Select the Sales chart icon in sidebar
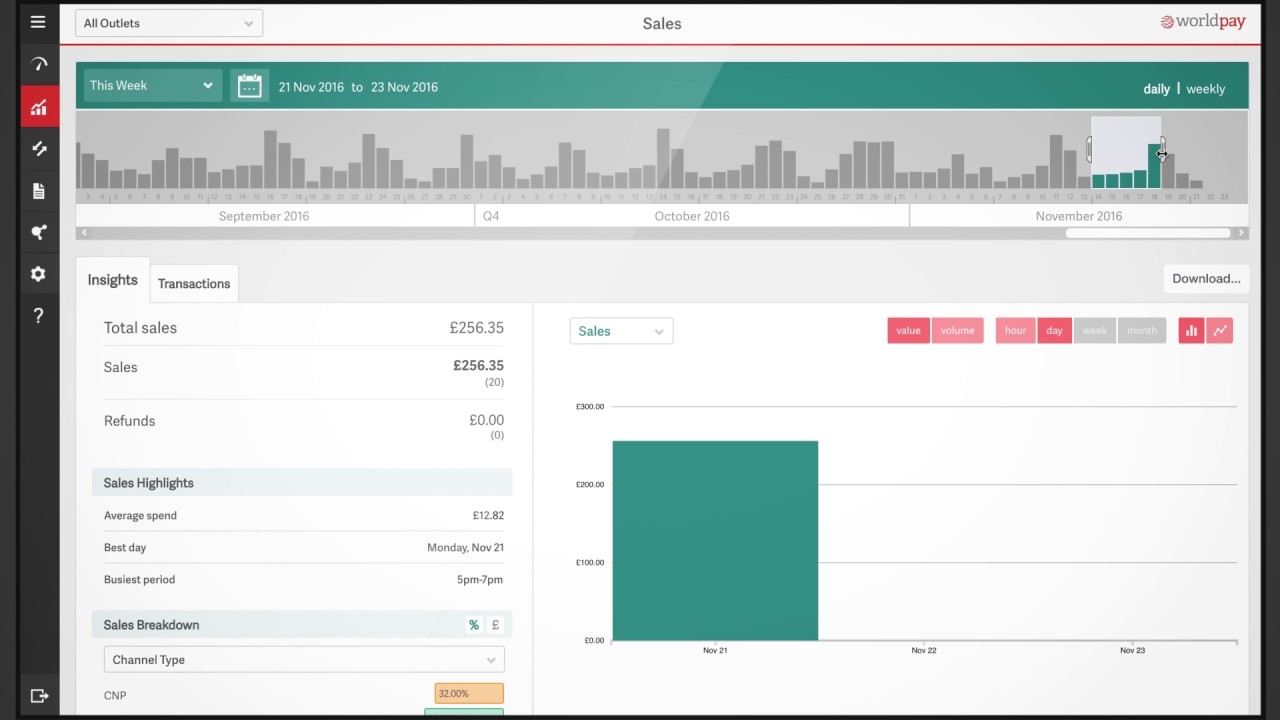The height and width of the screenshot is (720, 1280). tap(39, 107)
